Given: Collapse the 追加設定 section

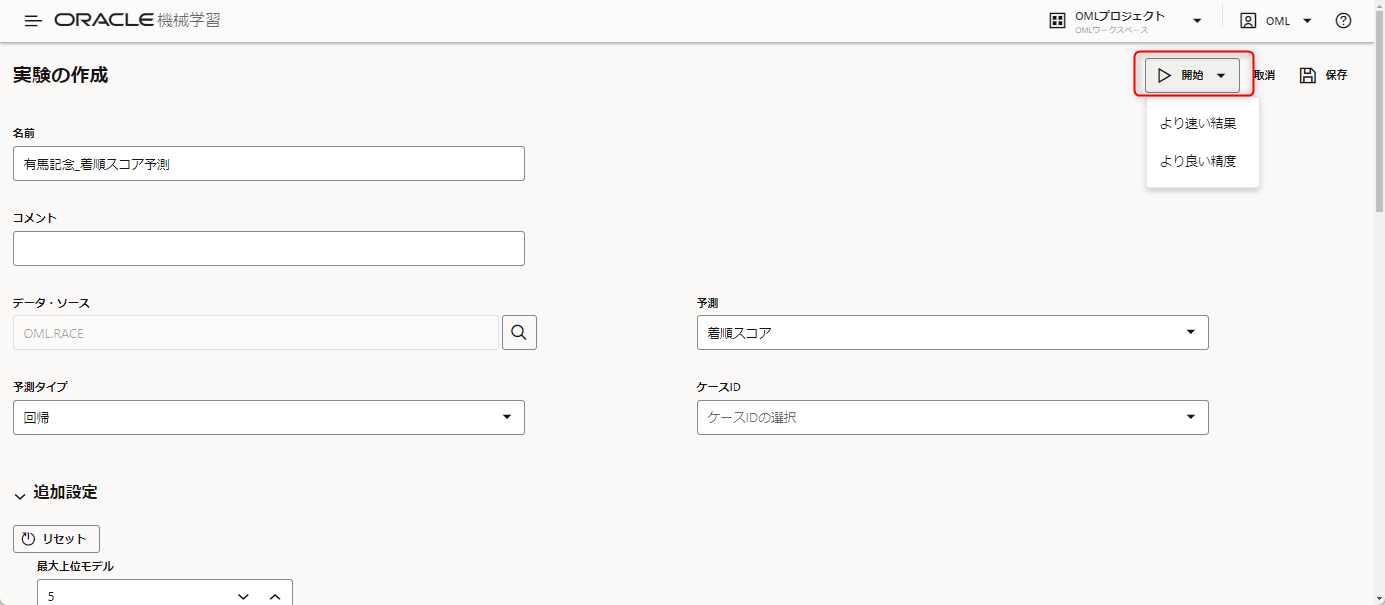Looking at the screenshot, I should (21, 494).
